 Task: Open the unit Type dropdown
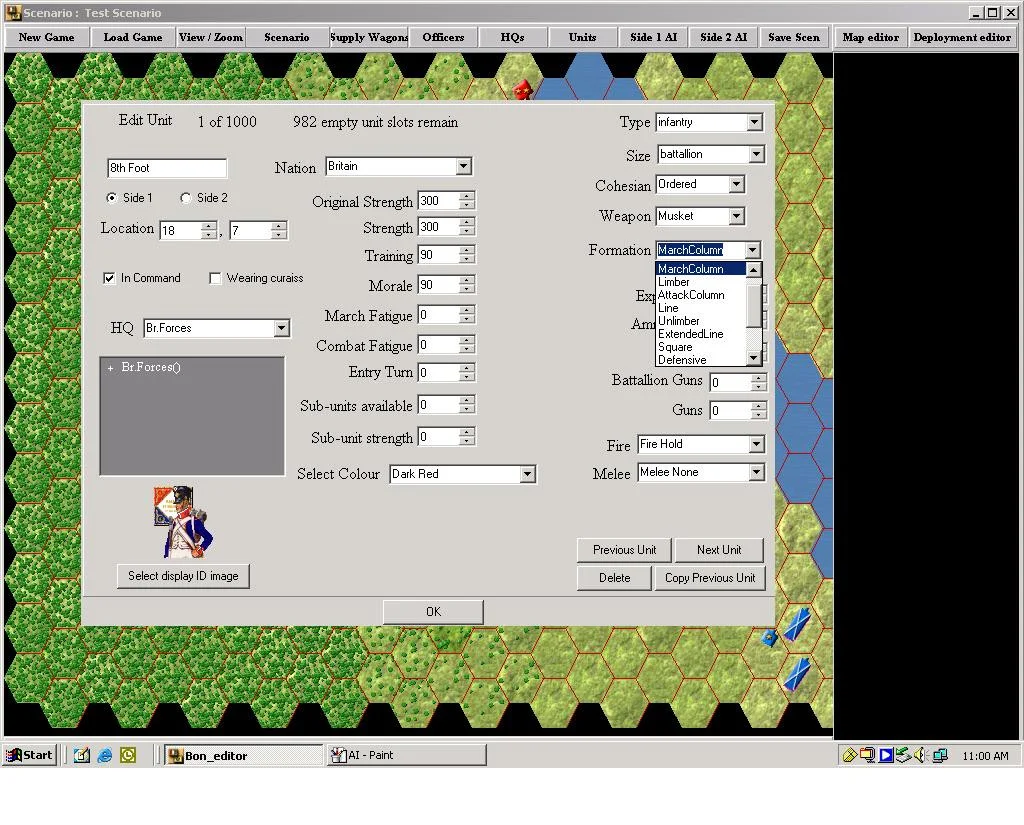[x=754, y=122]
